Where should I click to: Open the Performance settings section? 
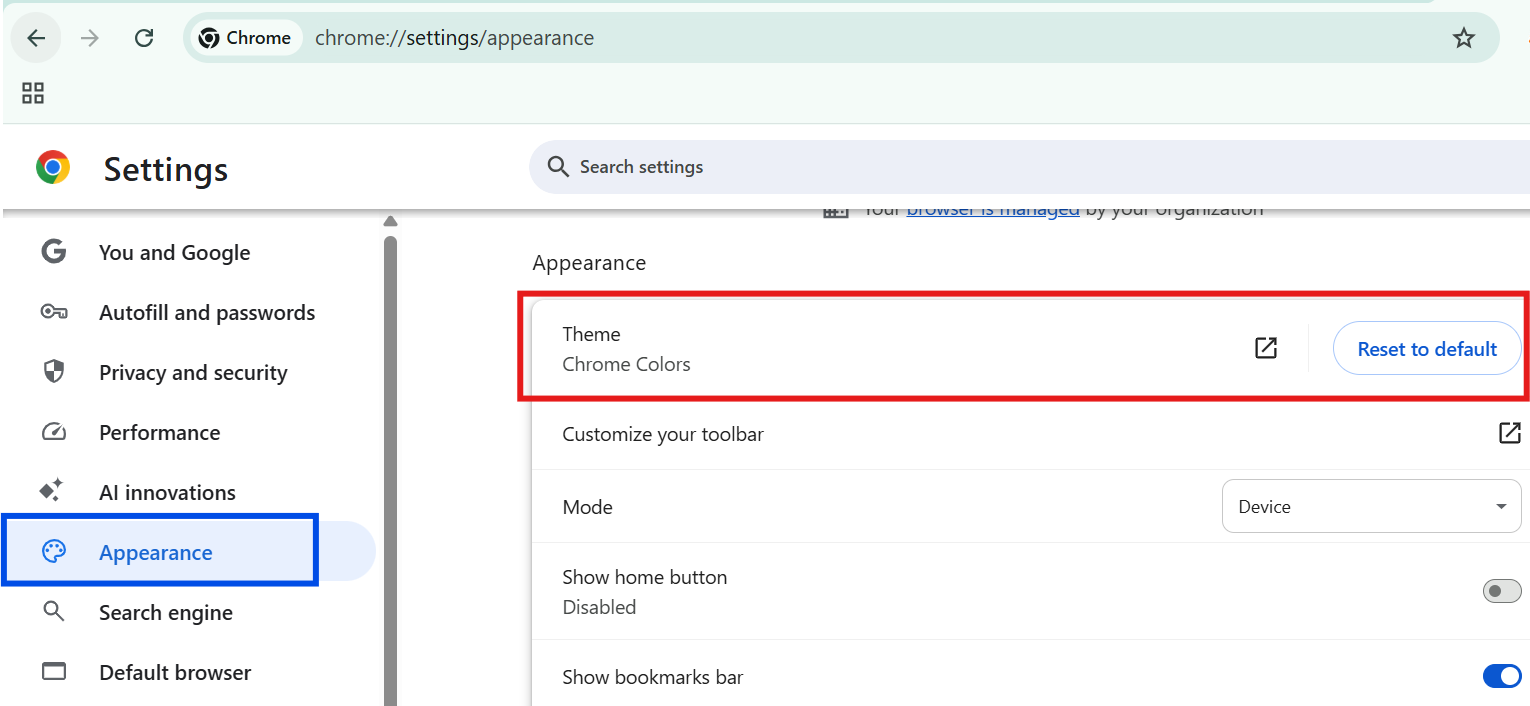159,433
